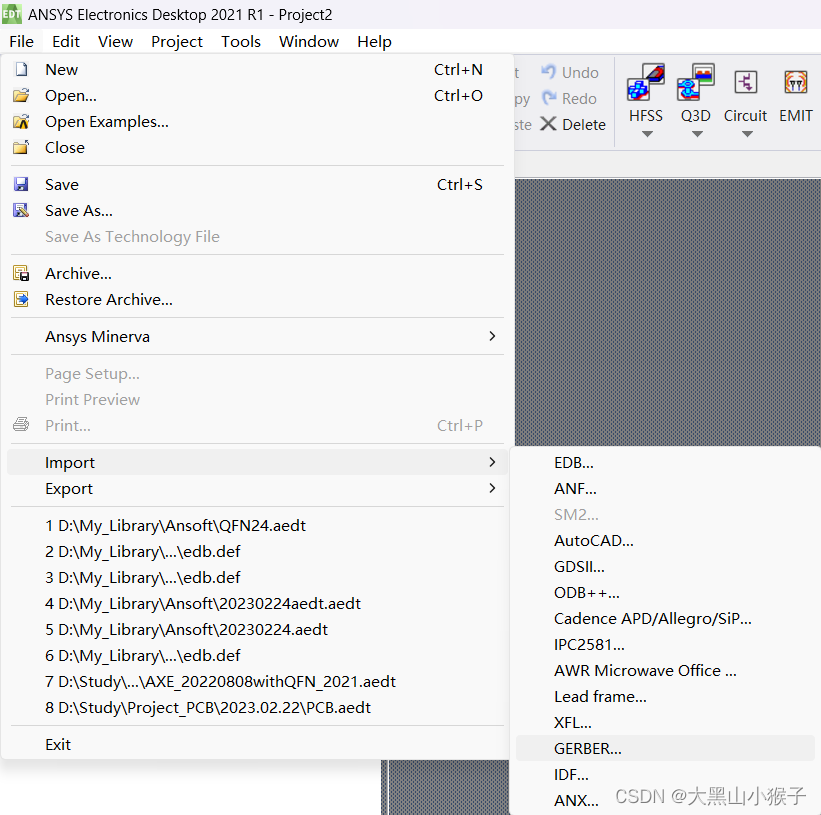Open recent file 5 20230224.aedt
821x815 pixels.
(x=257, y=629)
